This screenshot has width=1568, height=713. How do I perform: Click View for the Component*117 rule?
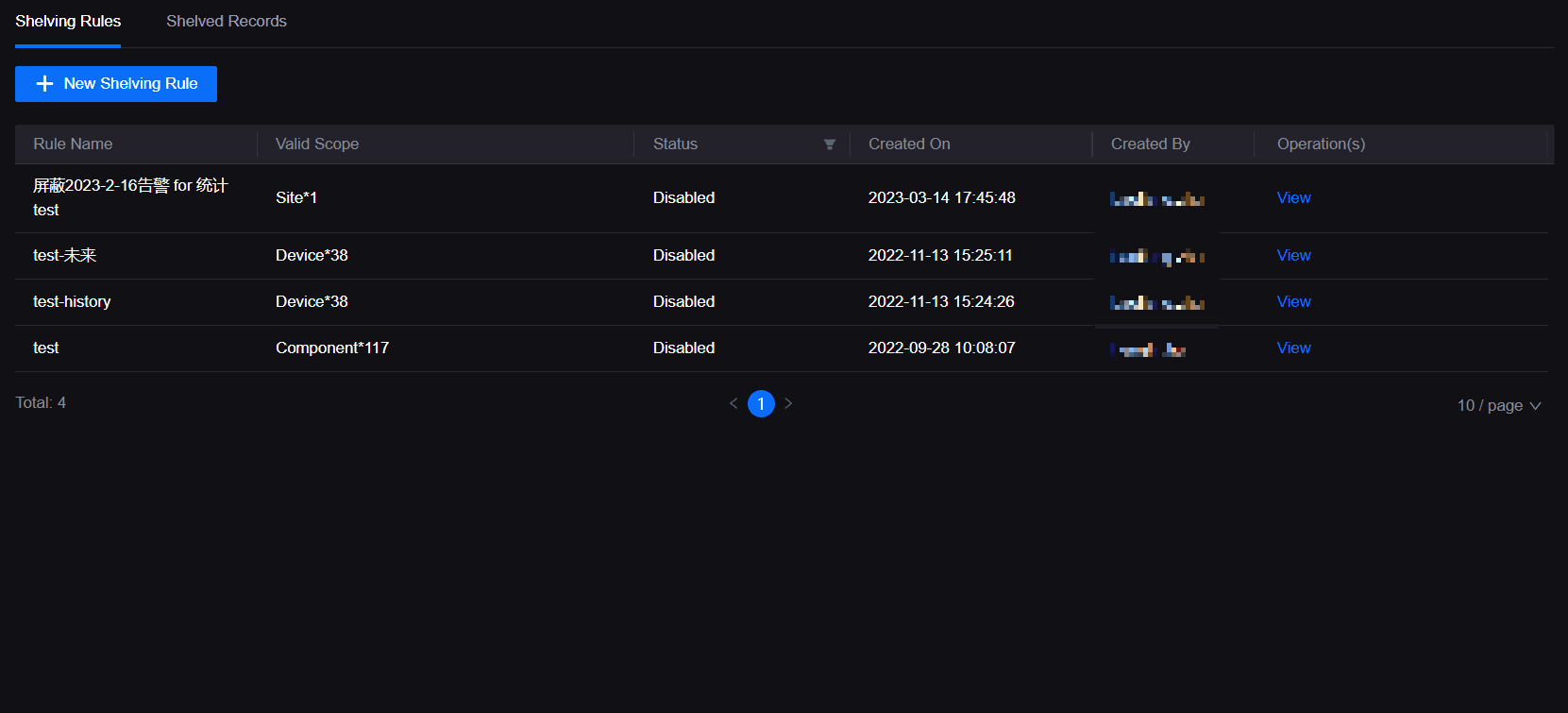pyautogui.click(x=1293, y=348)
